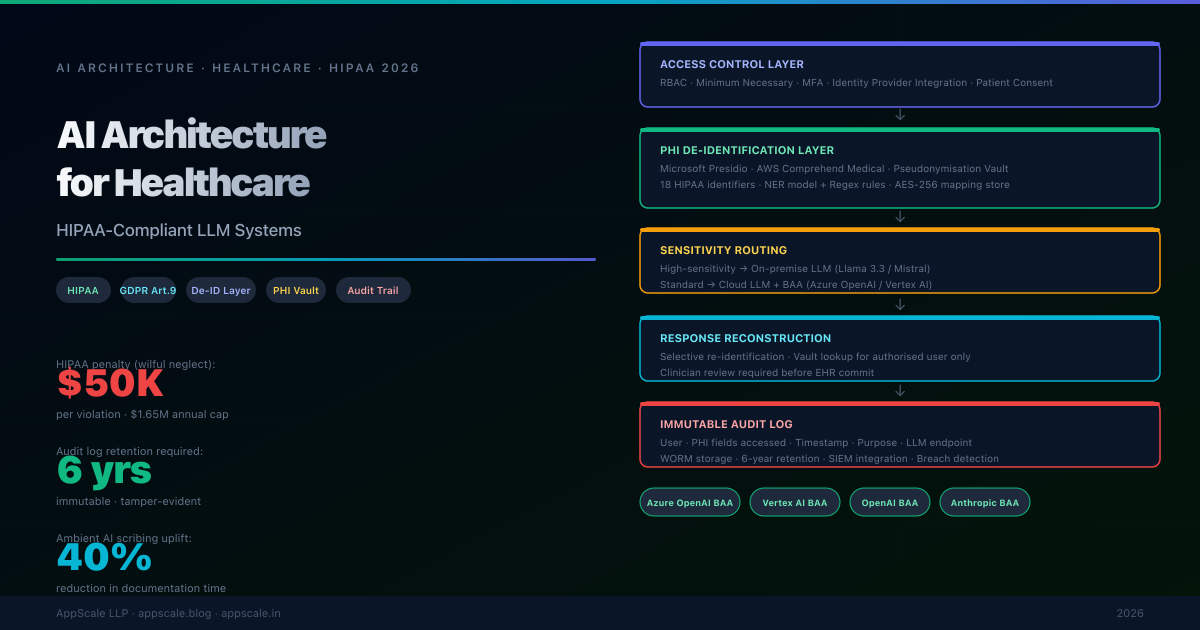Click the appscale.blog footer link

click(175, 613)
